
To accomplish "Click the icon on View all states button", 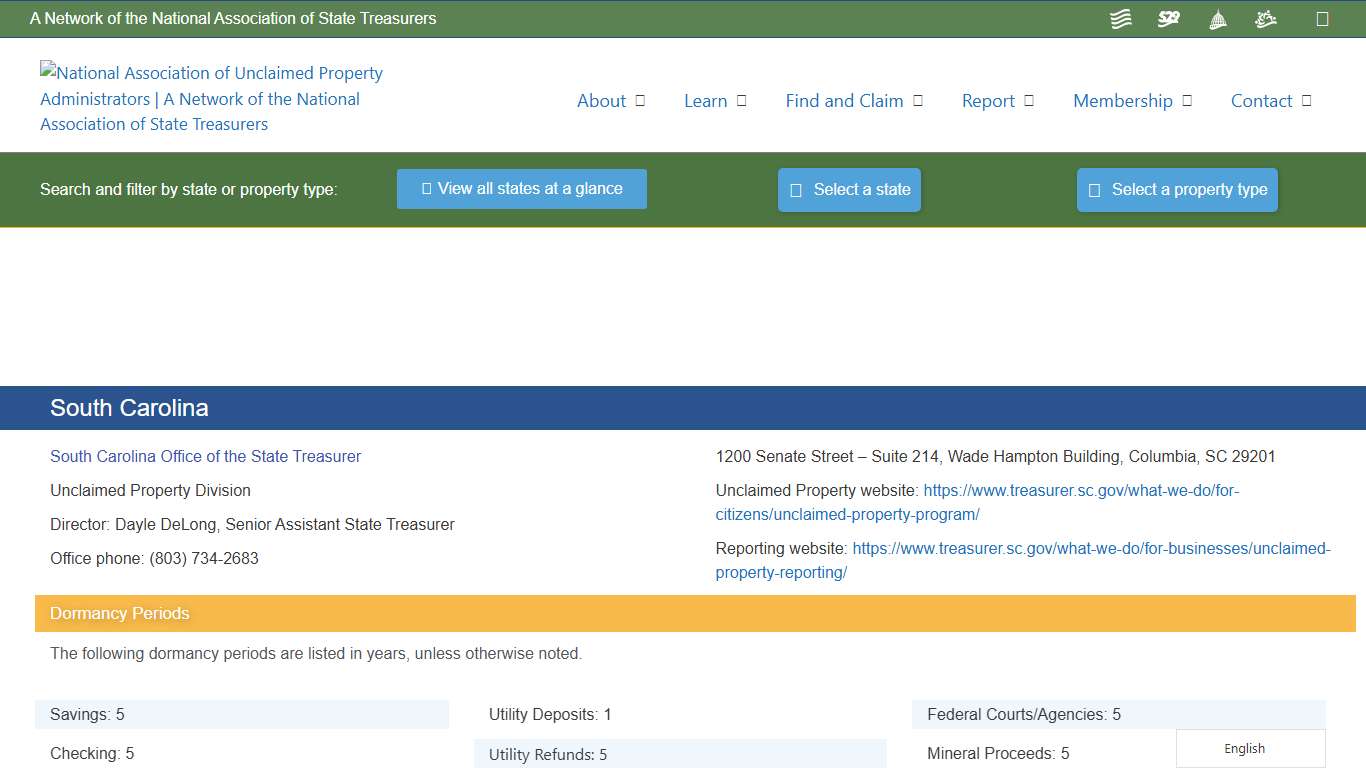I will (x=426, y=188).
